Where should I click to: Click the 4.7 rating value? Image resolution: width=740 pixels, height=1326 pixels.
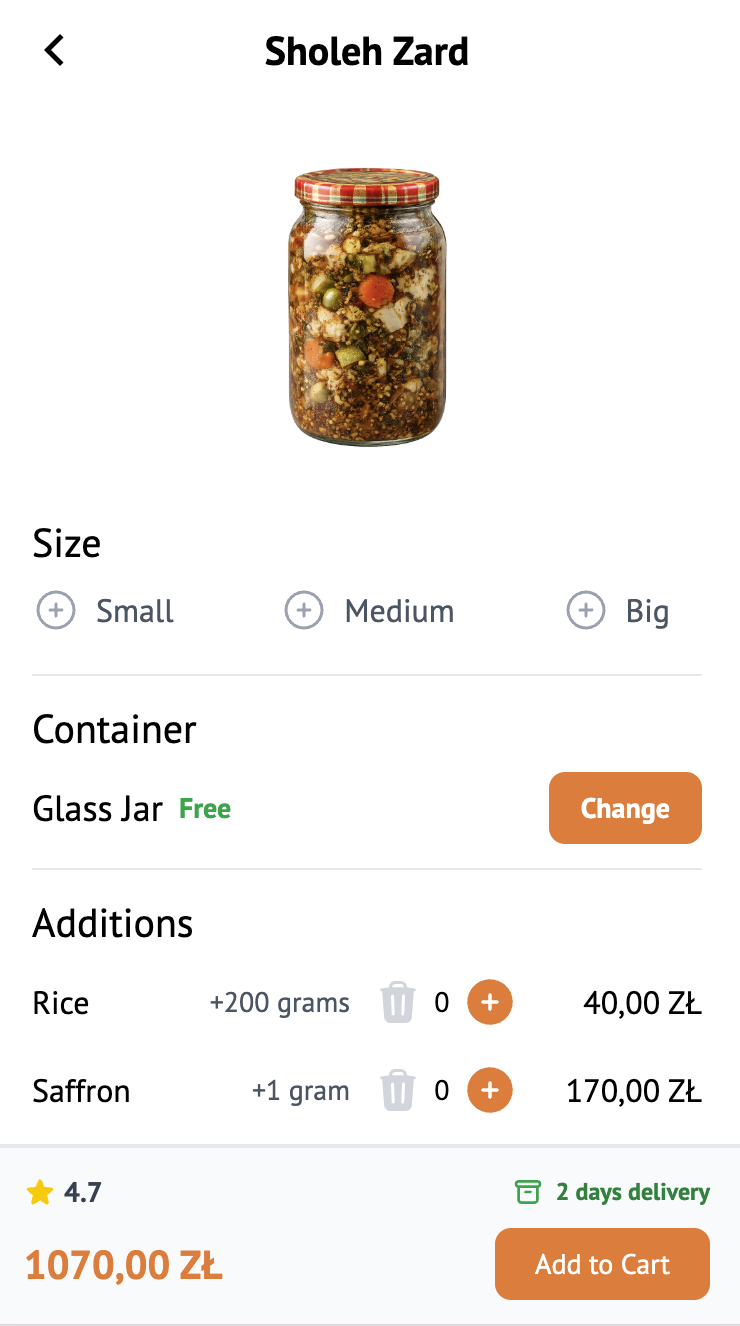(82, 1192)
